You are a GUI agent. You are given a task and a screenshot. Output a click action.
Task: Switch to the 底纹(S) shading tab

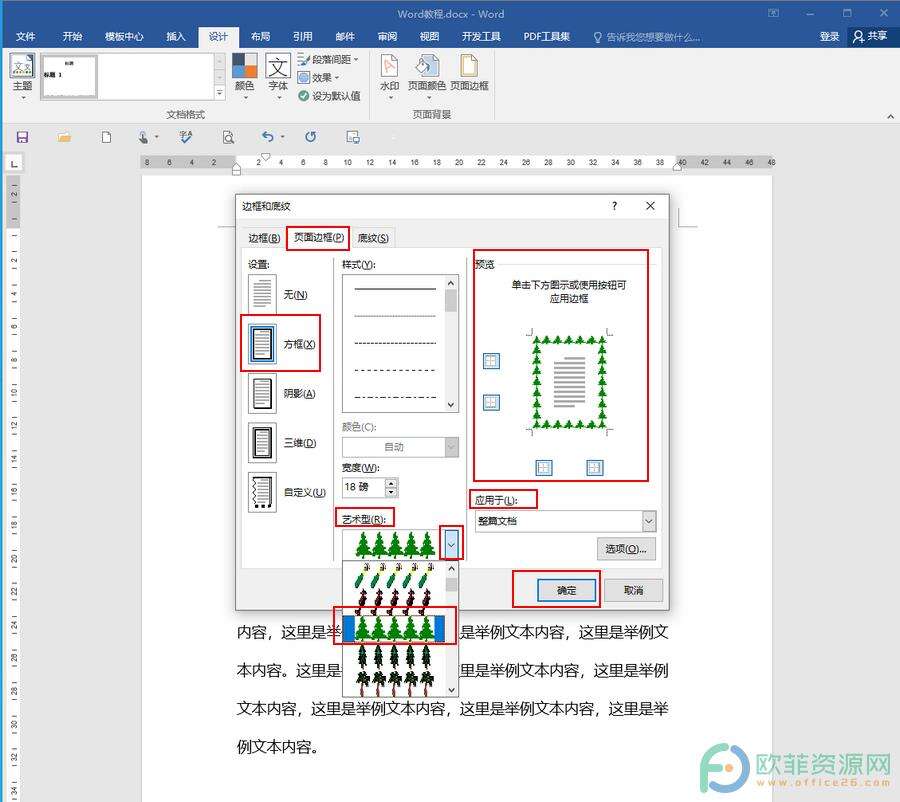[x=373, y=238]
